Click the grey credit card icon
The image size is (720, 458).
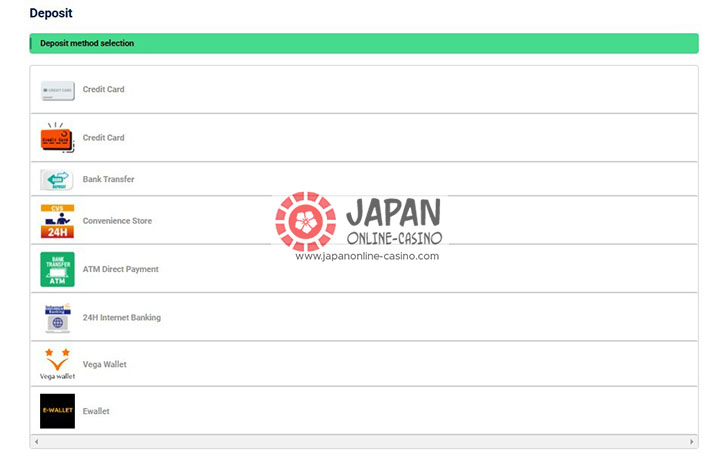57,90
